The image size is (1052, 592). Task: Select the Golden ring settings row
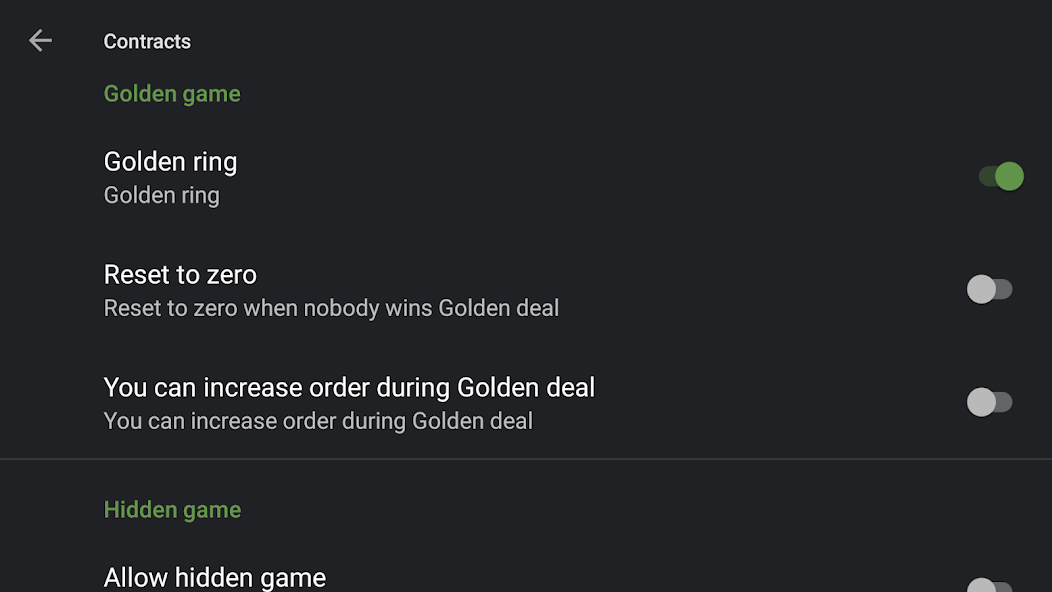(x=400, y=176)
